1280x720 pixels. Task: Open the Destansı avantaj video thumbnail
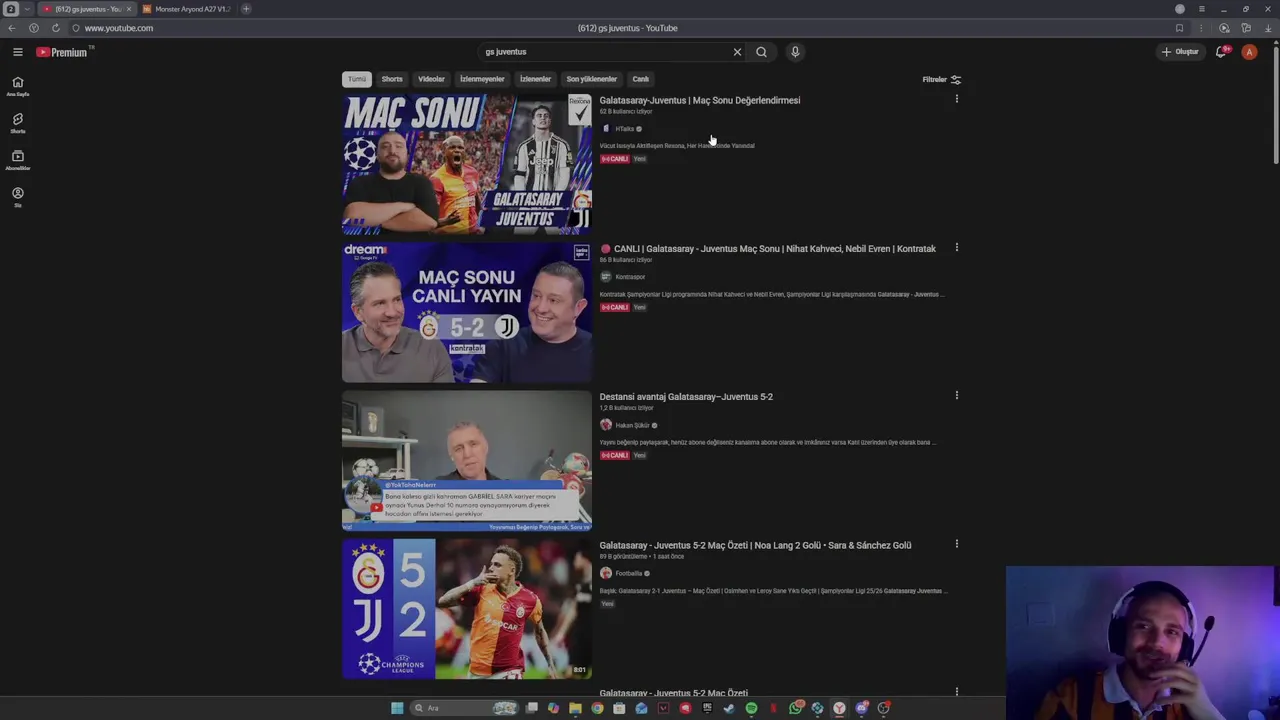point(467,460)
